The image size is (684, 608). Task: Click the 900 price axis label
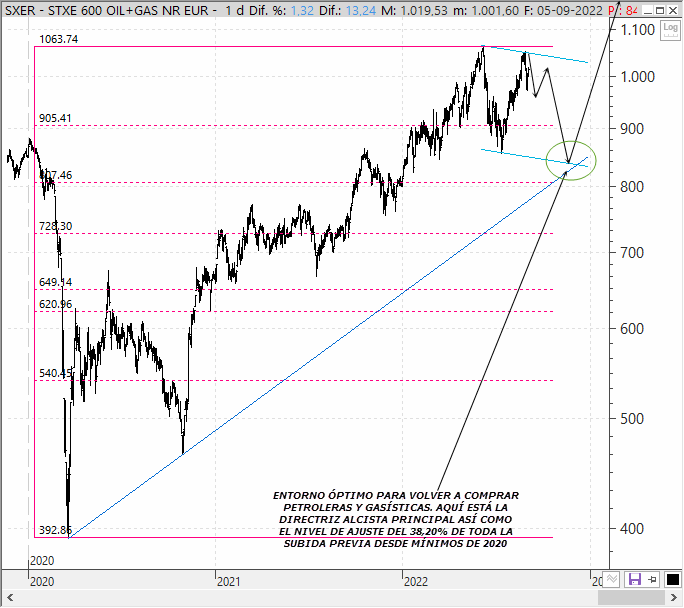(x=632, y=129)
